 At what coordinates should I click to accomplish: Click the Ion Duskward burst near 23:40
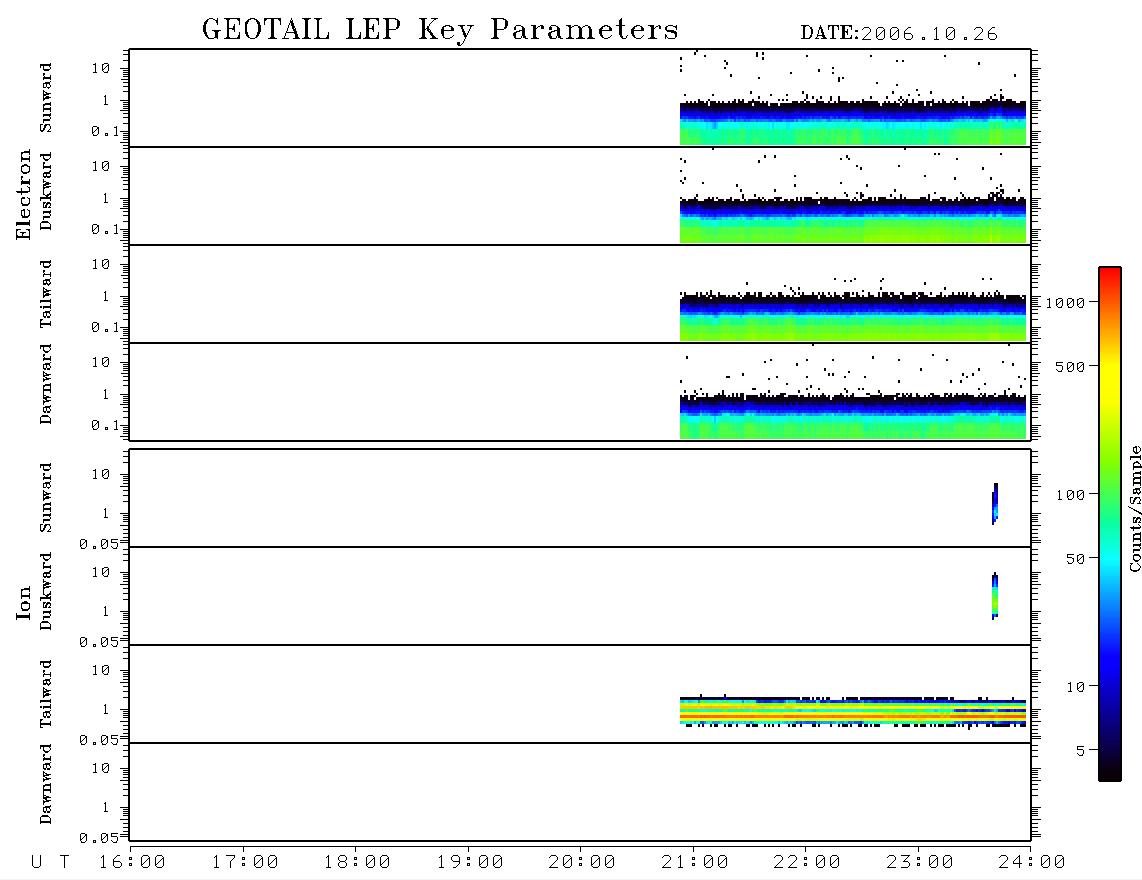pyautogui.click(x=995, y=597)
